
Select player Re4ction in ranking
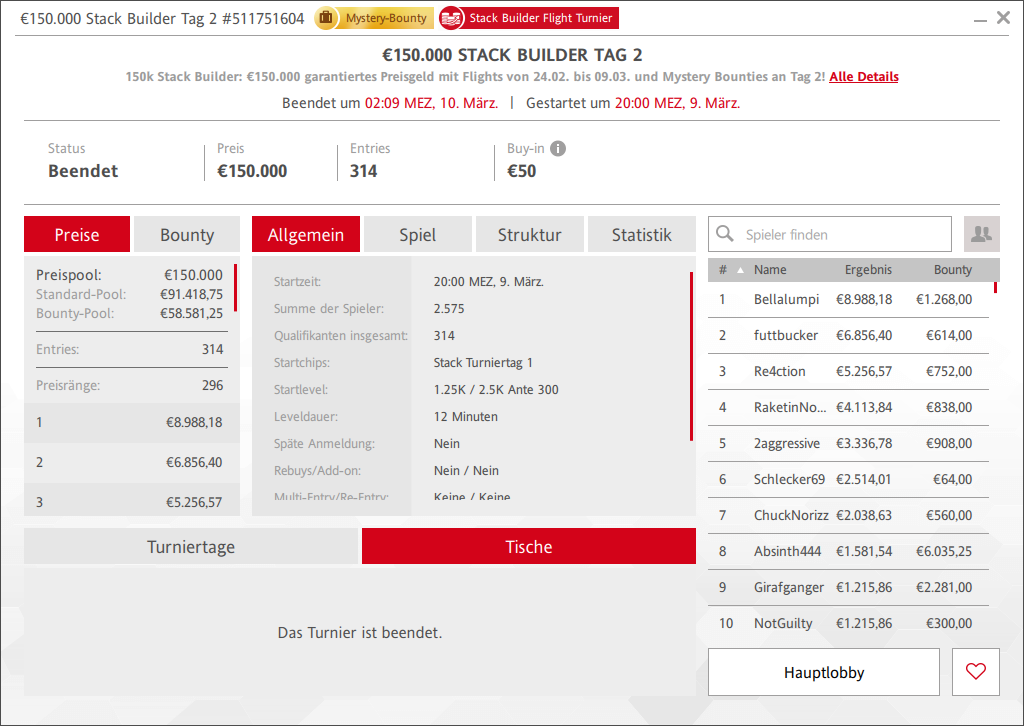(848, 371)
